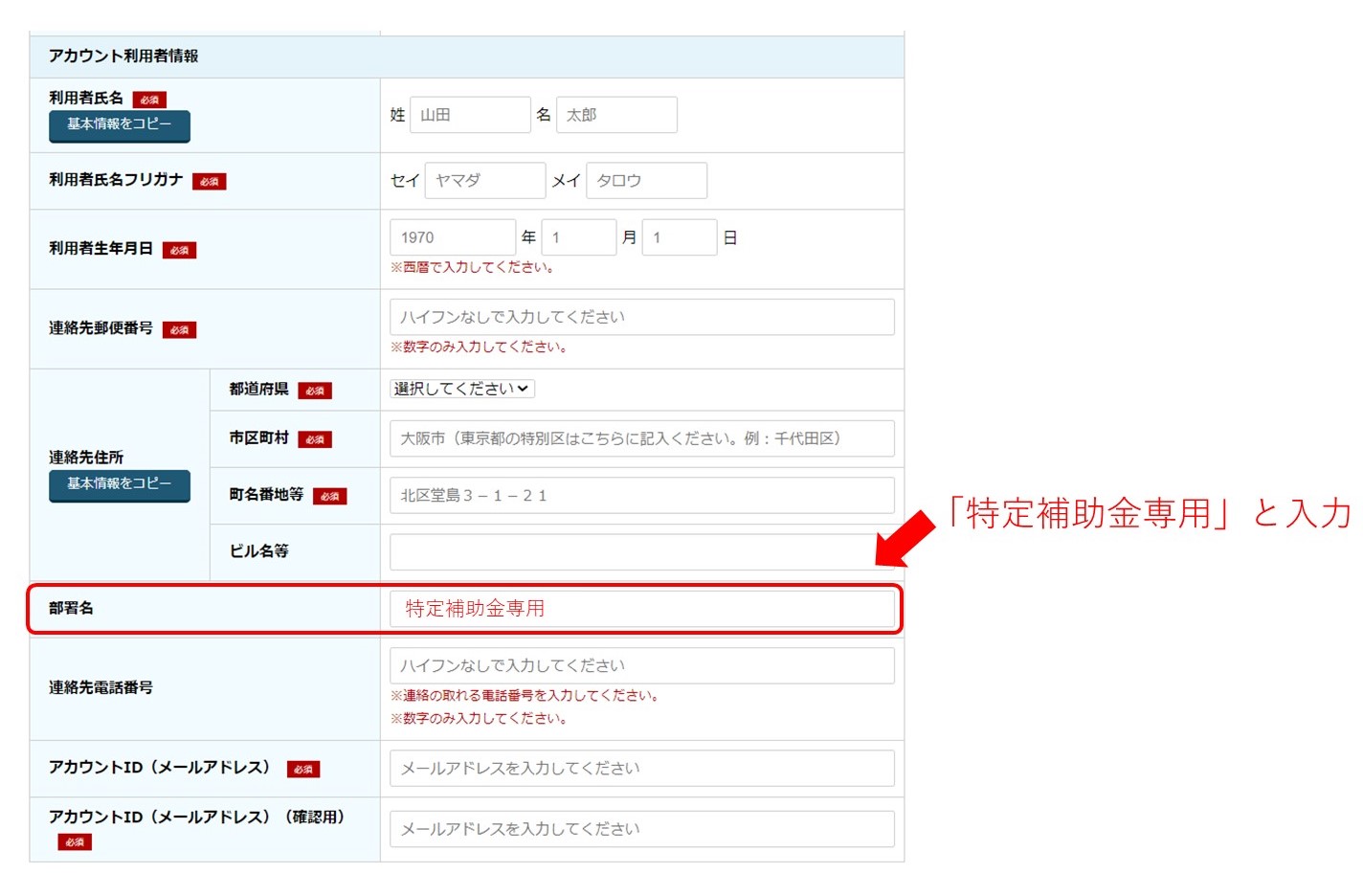Viewport: 1363px width, 896px height.
Task: Click the 必須 badge next to 利用者氏名フリガナ
Action: pyautogui.click(x=209, y=181)
